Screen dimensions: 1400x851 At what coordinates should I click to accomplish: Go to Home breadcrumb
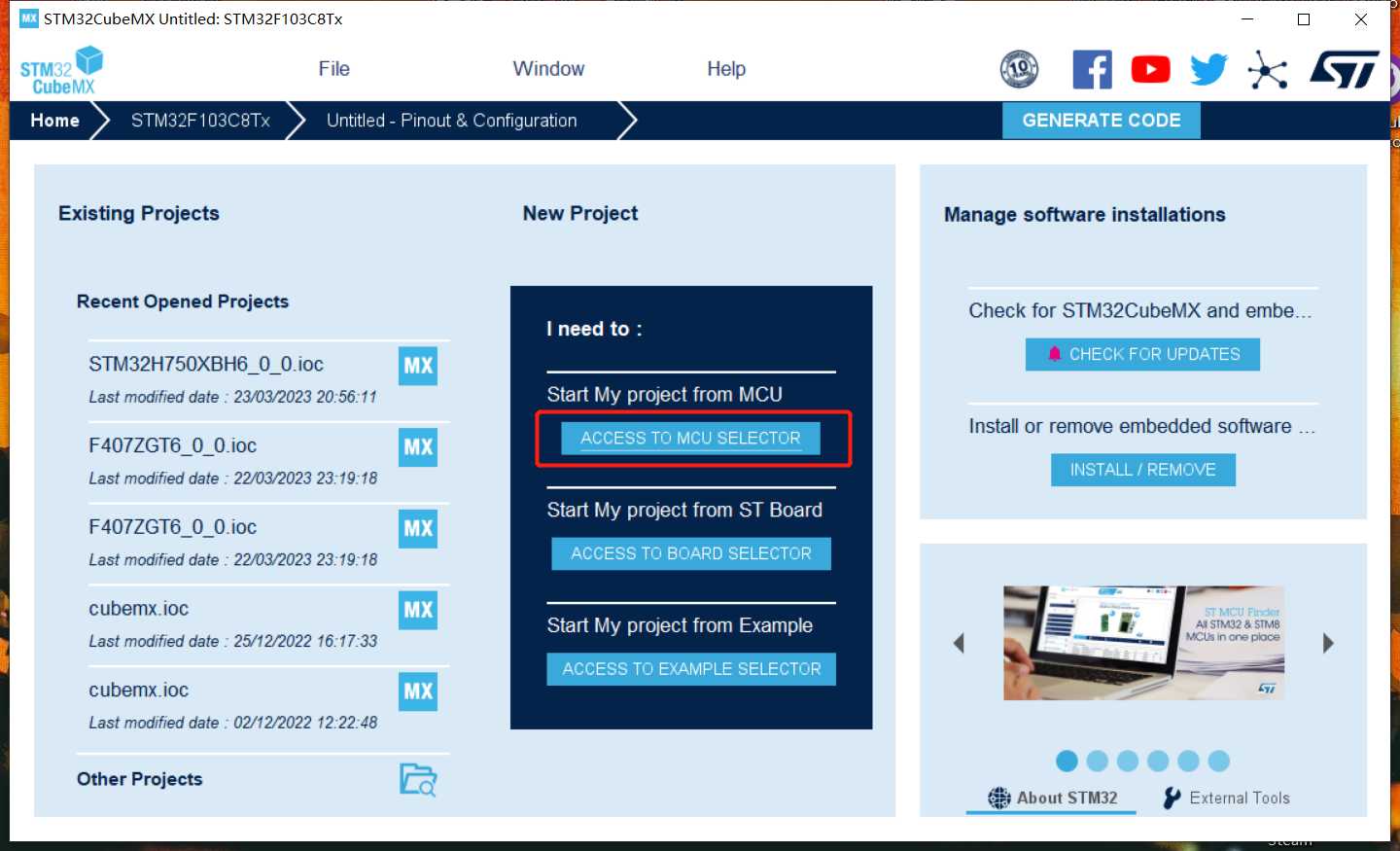pos(54,121)
